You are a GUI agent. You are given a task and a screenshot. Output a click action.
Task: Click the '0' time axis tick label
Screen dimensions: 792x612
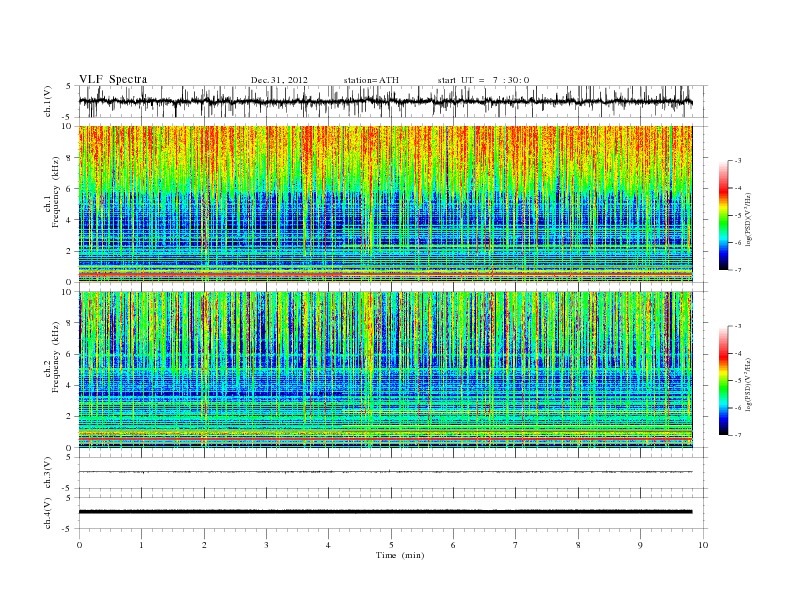(x=79, y=545)
